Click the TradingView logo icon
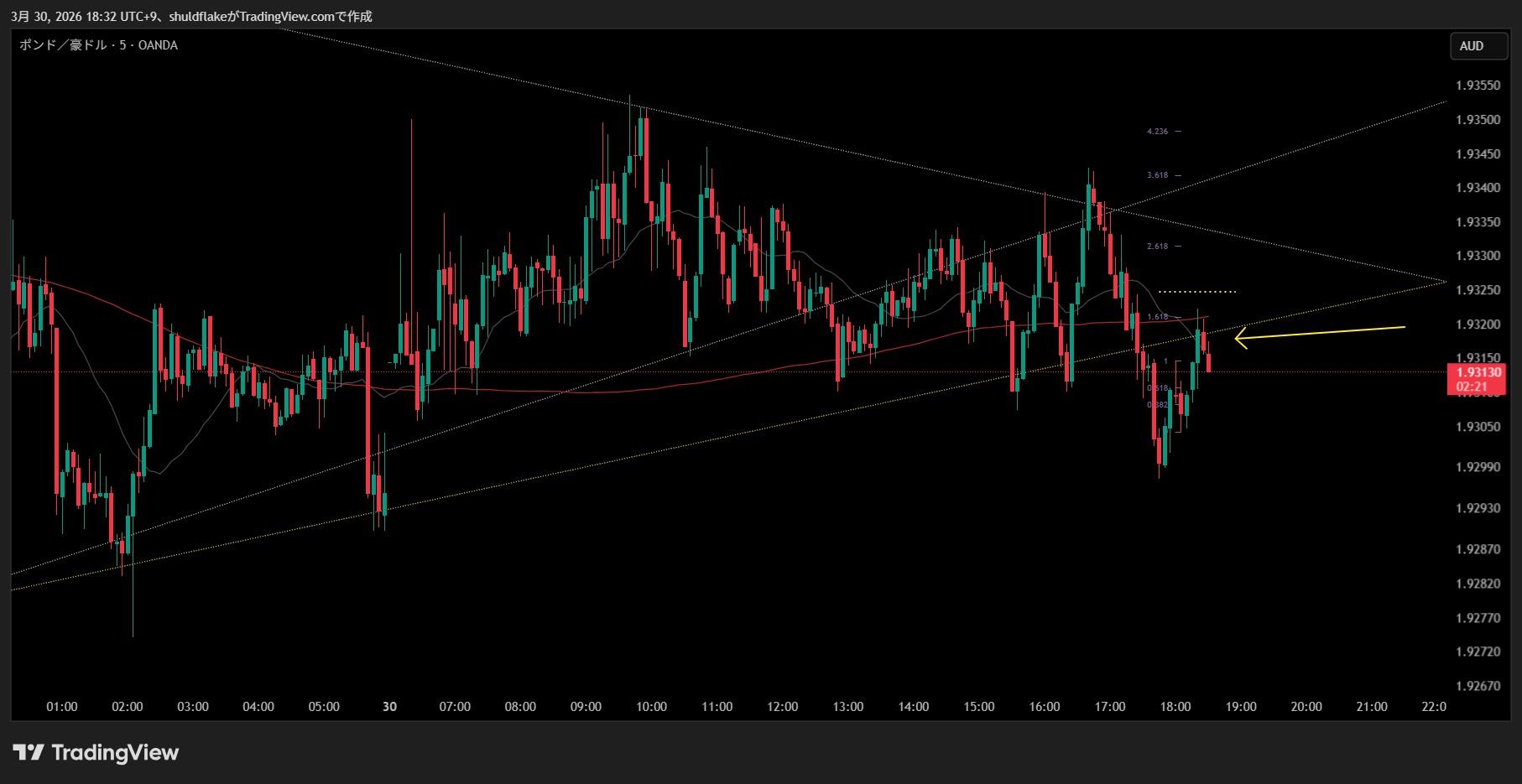Image resolution: width=1522 pixels, height=784 pixels. point(29,752)
